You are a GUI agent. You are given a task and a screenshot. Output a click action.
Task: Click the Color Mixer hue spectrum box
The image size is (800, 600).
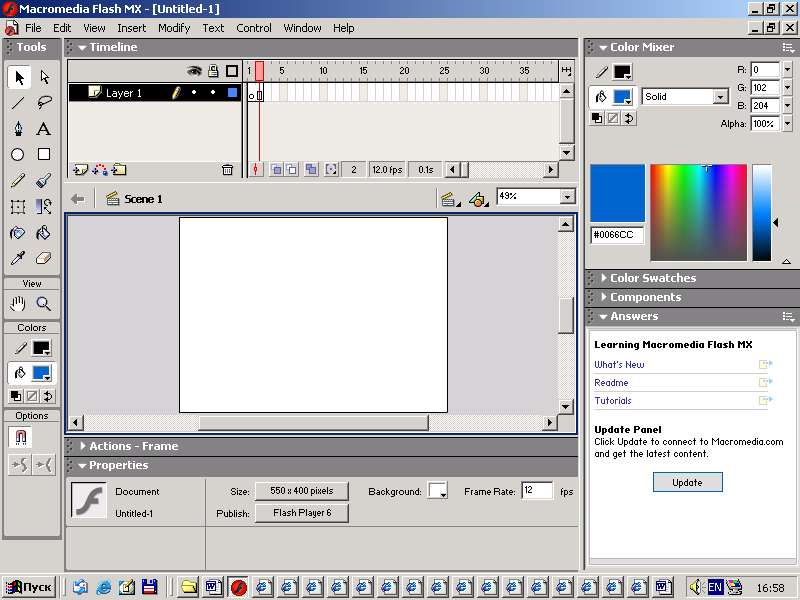698,213
